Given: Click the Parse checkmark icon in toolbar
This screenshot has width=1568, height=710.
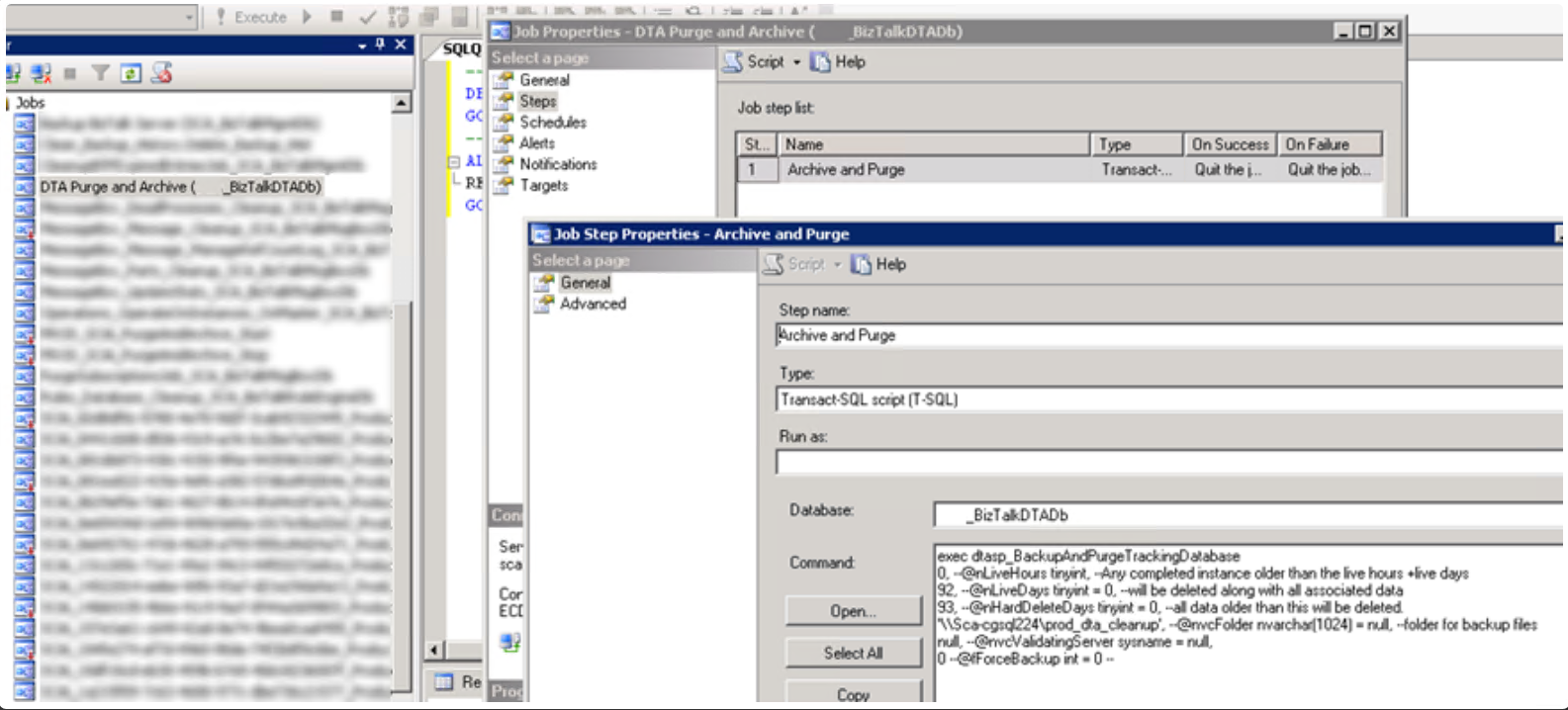Looking at the screenshot, I should point(367,17).
